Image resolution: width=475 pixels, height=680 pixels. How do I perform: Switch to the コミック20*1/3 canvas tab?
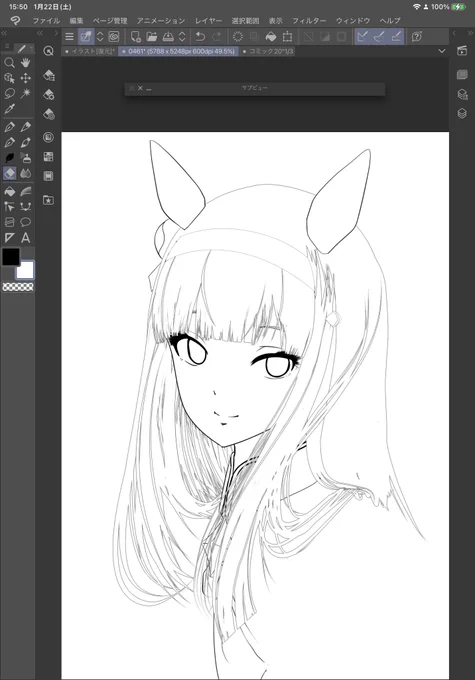click(x=267, y=51)
